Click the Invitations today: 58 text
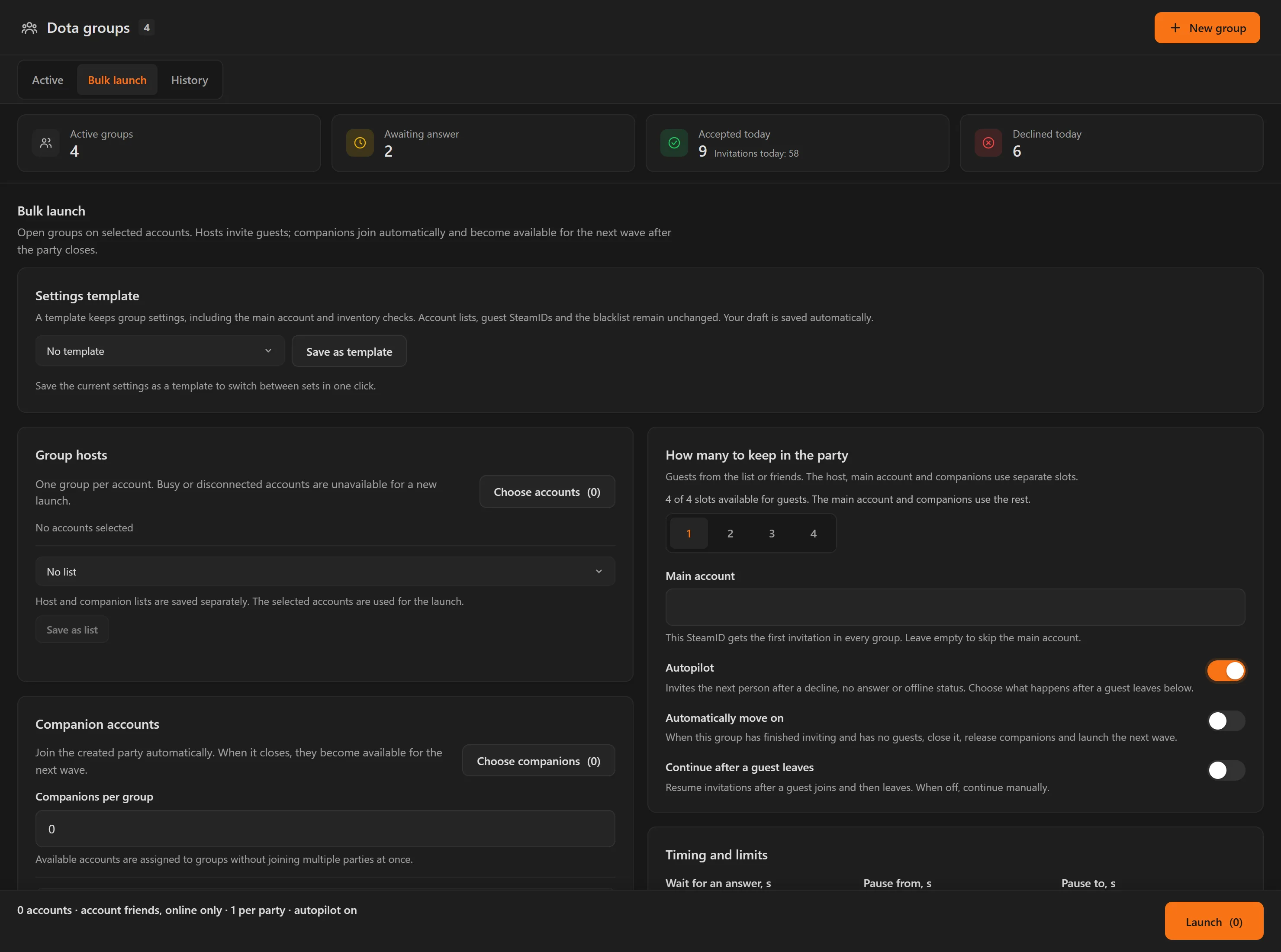1281x952 pixels. point(756,153)
